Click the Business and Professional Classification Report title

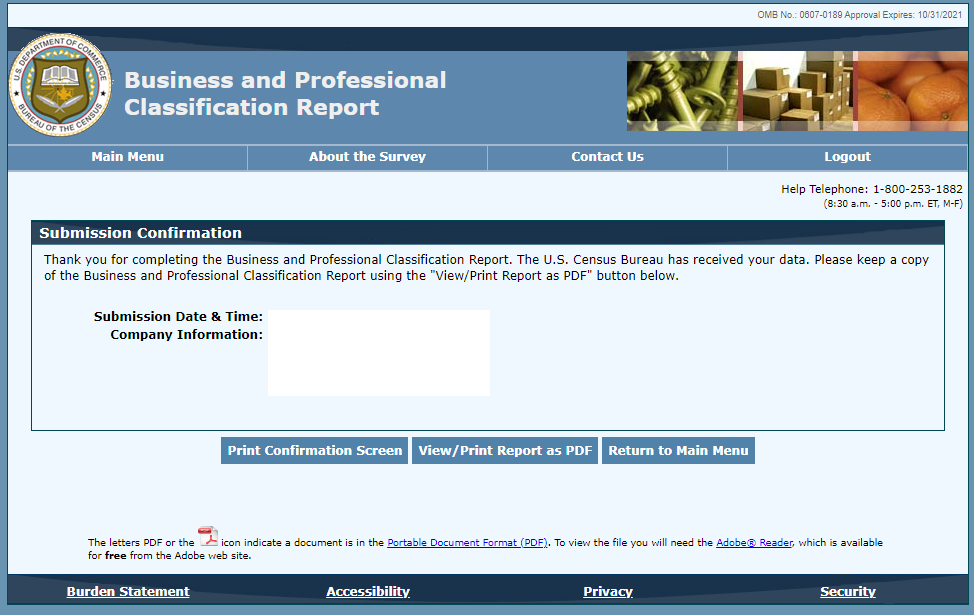click(x=285, y=94)
